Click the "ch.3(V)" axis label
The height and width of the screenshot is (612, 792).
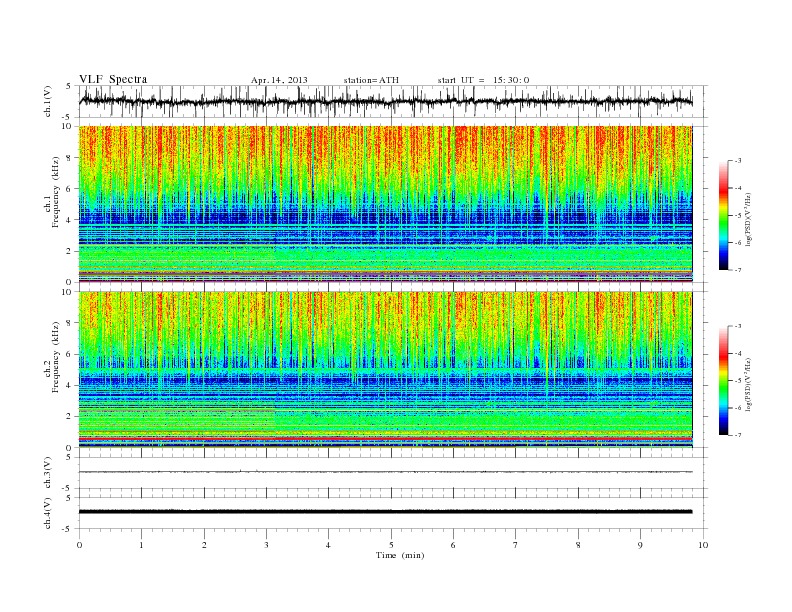pos(47,473)
